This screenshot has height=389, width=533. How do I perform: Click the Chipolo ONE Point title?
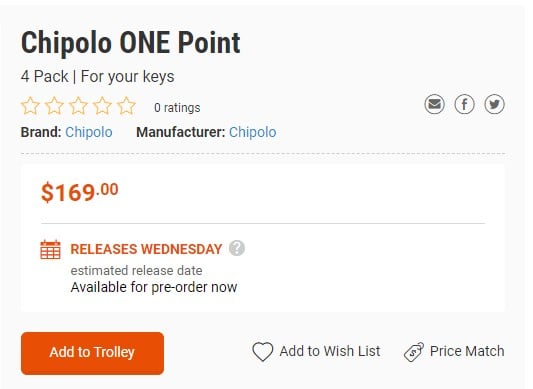131,43
